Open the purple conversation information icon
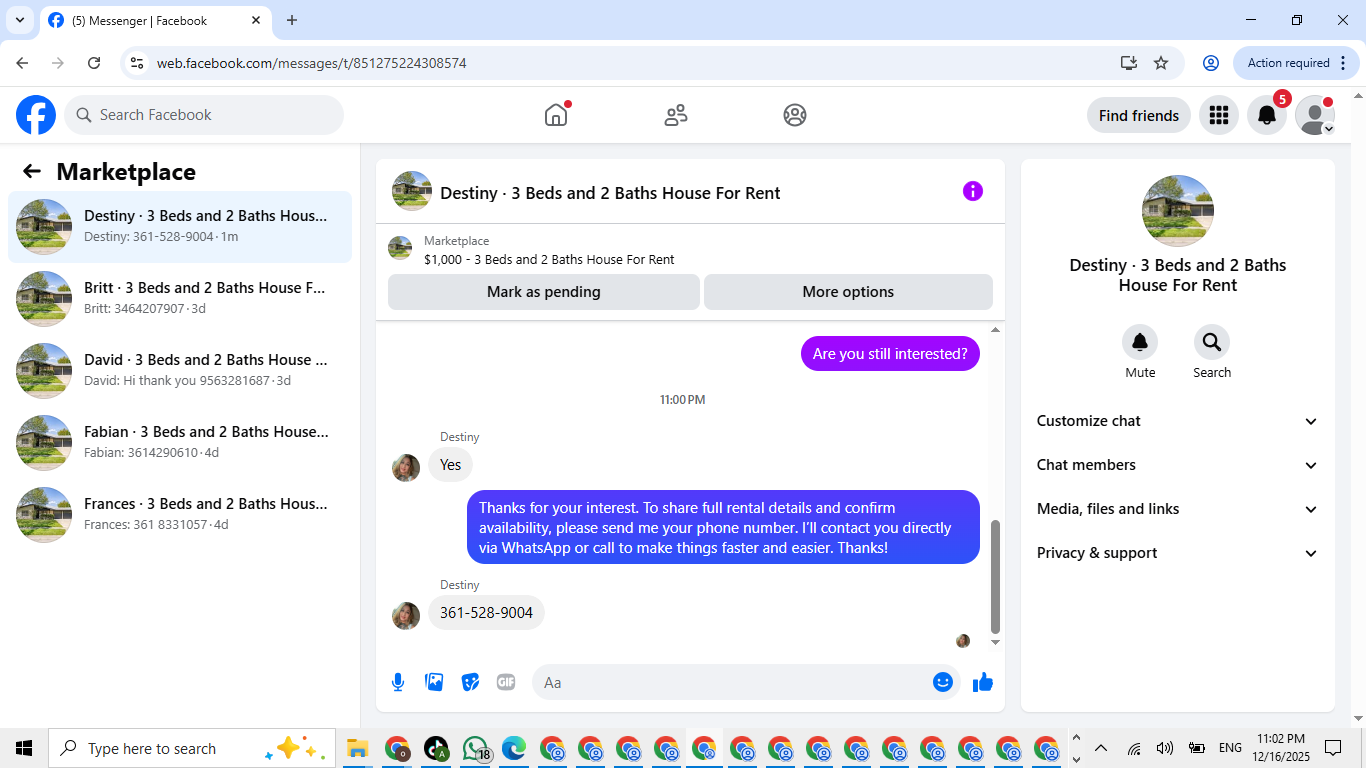1366x768 pixels. 973,191
